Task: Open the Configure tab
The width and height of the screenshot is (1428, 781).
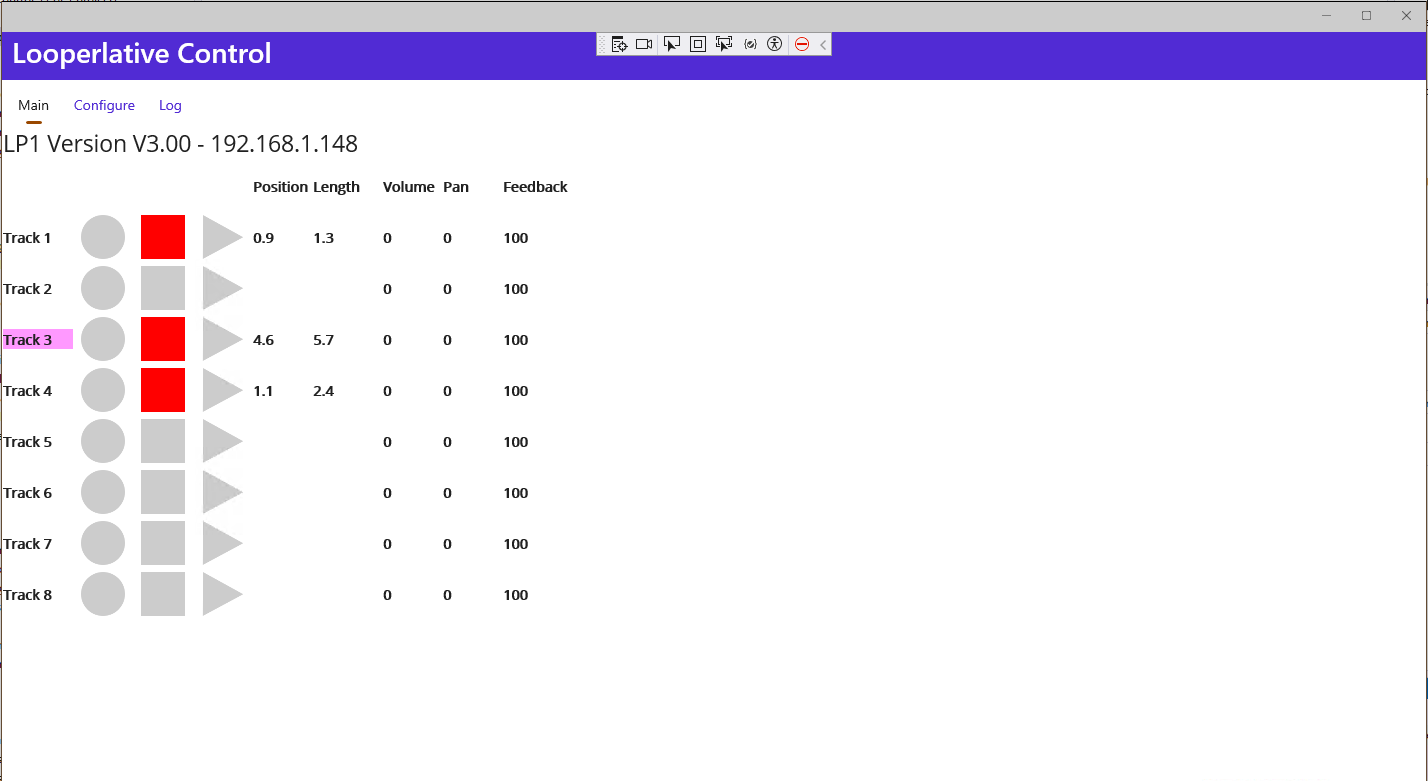Action: [104, 105]
